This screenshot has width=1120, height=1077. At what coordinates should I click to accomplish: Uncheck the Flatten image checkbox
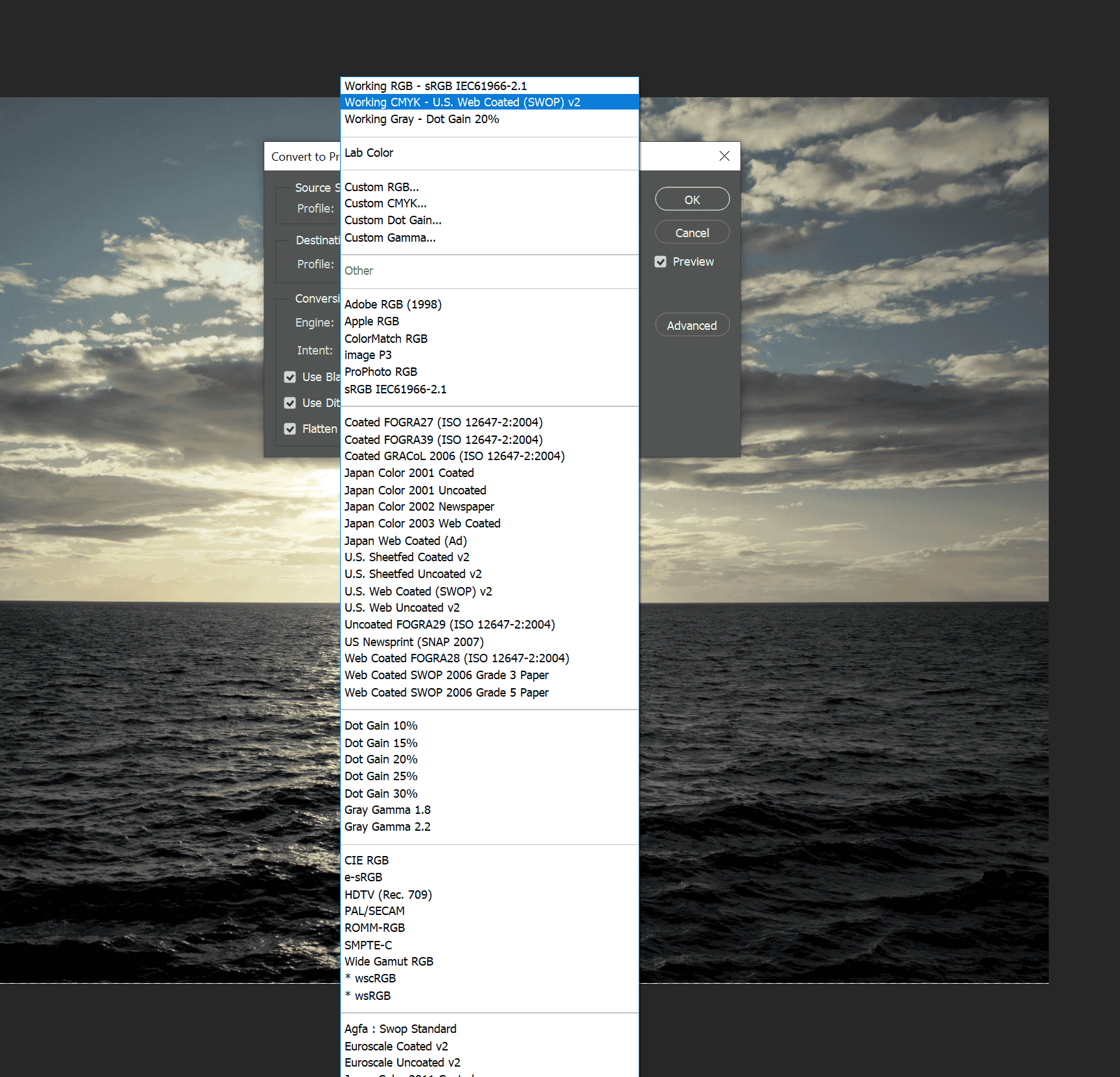tap(290, 429)
